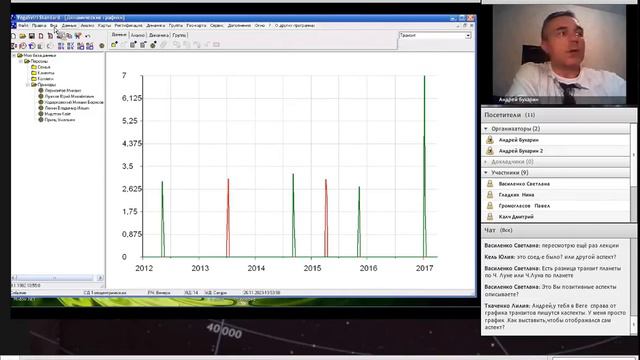The image size is (640, 360).
Task: Click the user icon beside Громогласов Павел
Action: pos(490,206)
